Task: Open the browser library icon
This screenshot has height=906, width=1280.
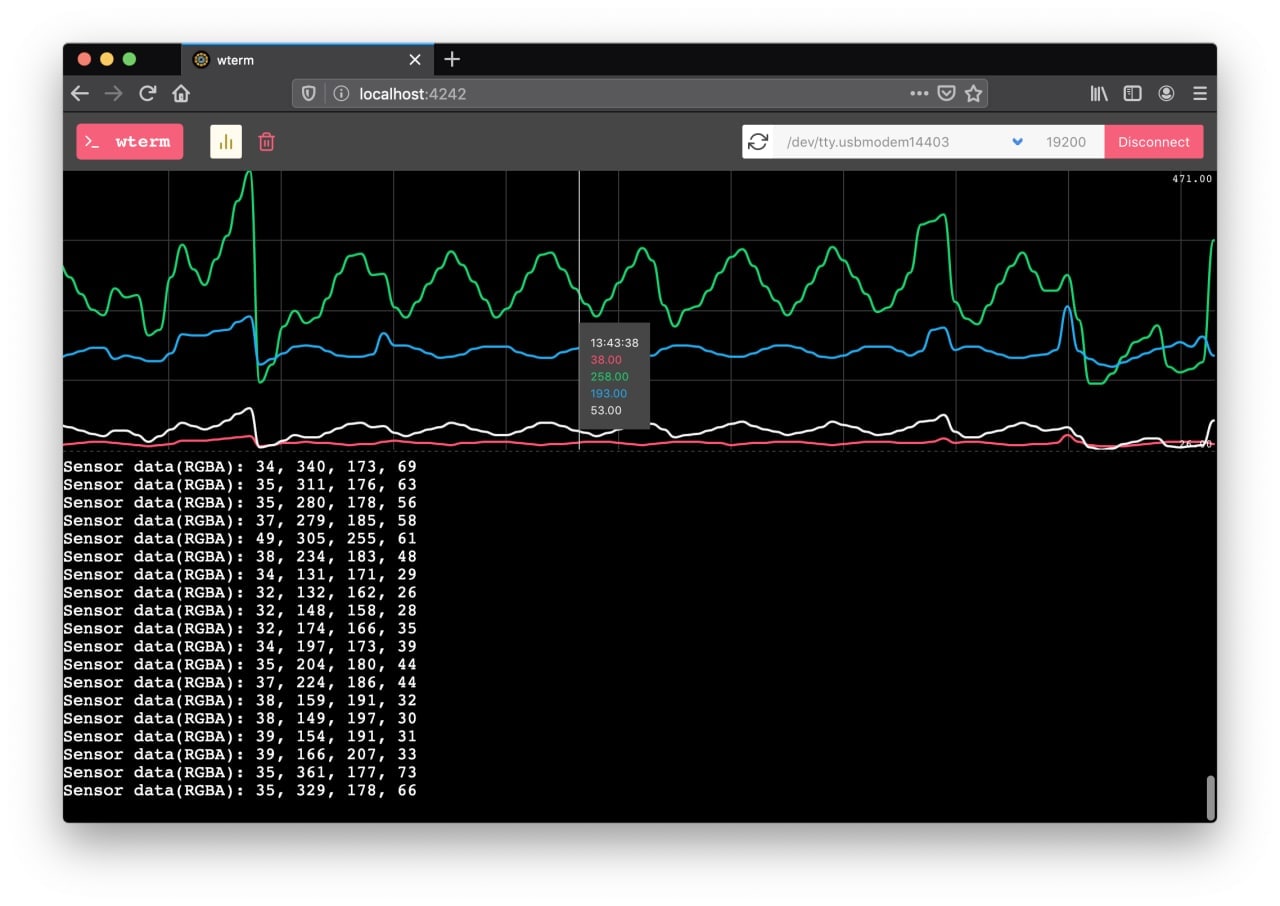Action: pyautogui.click(x=1099, y=93)
